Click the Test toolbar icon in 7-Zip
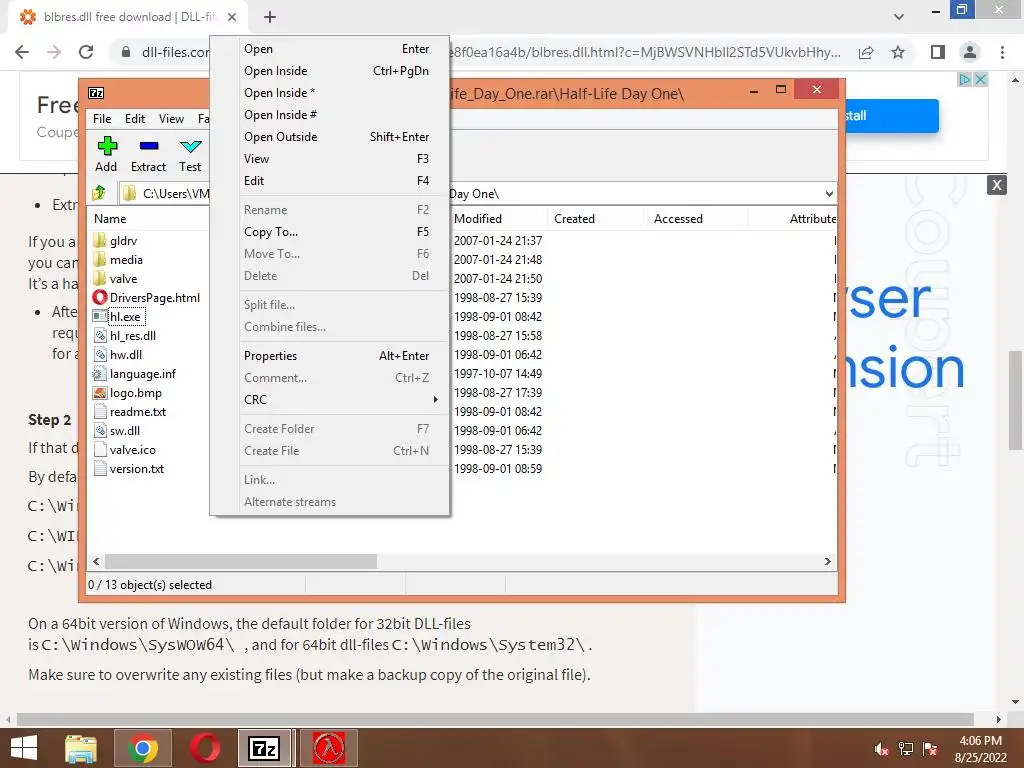The image size is (1024, 768). click(190, 146)
